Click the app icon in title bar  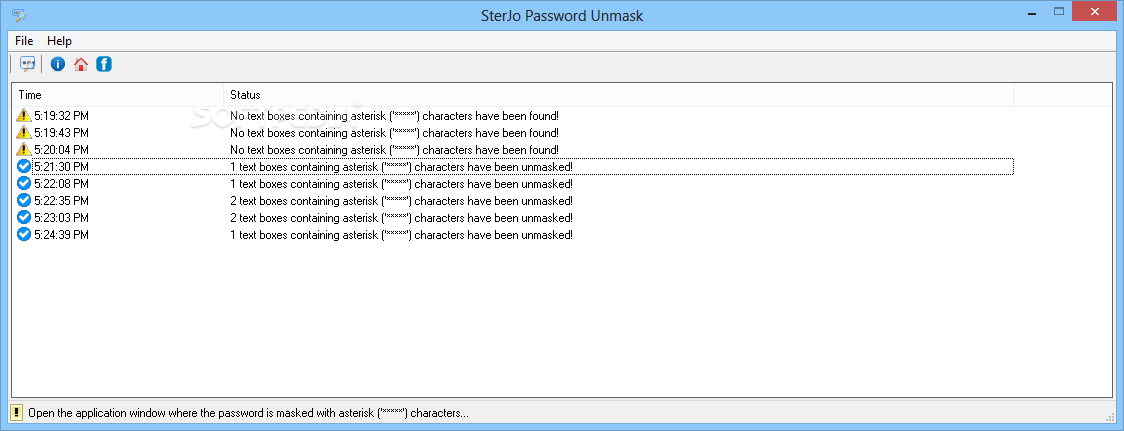[19, 15]
